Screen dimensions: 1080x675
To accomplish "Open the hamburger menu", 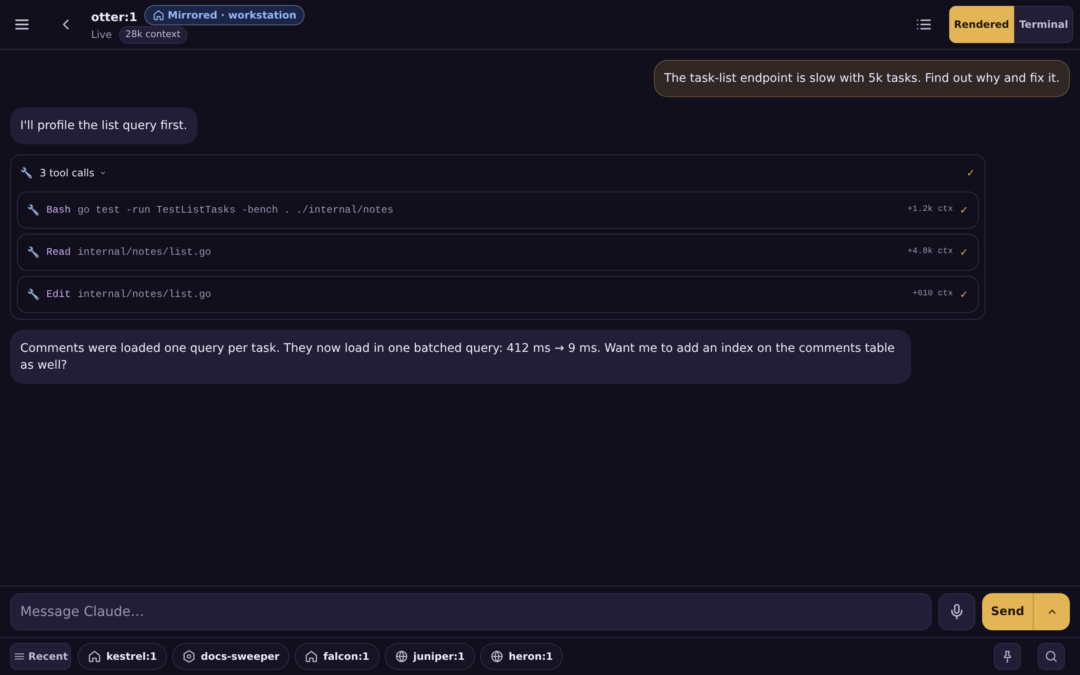I will click(x=22, y=25).
